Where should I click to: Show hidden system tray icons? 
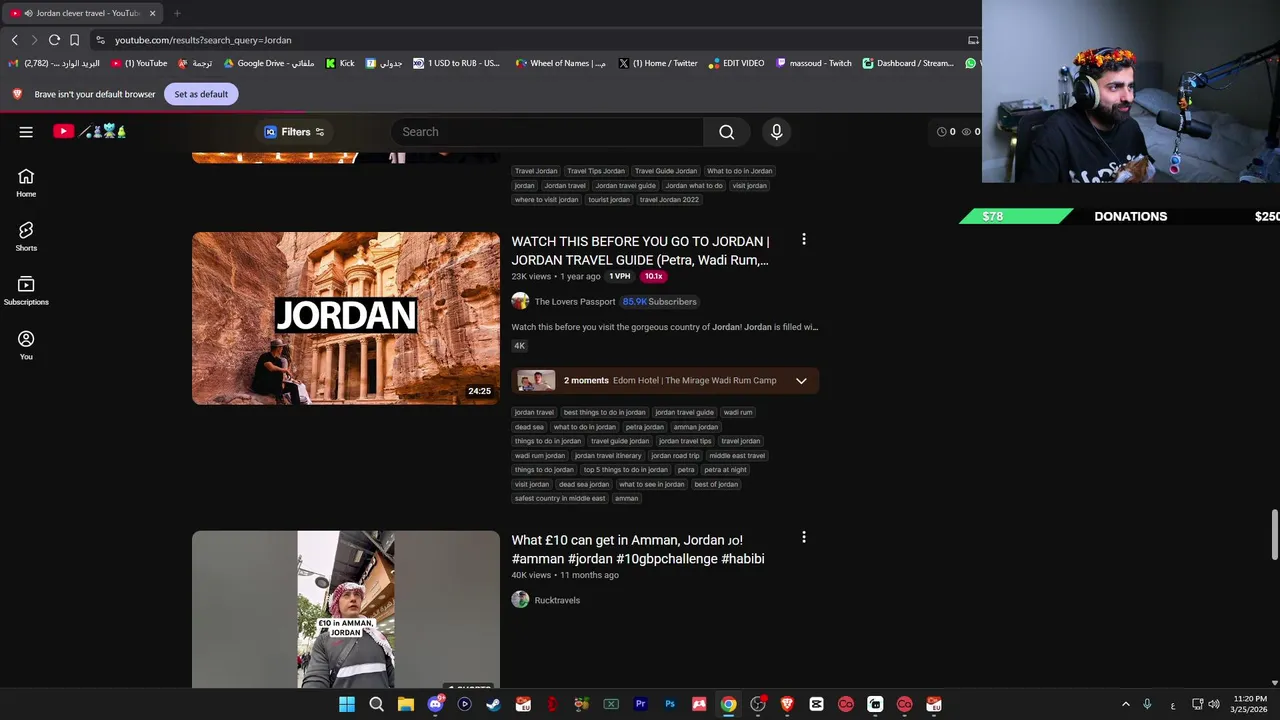point(1125,704)
